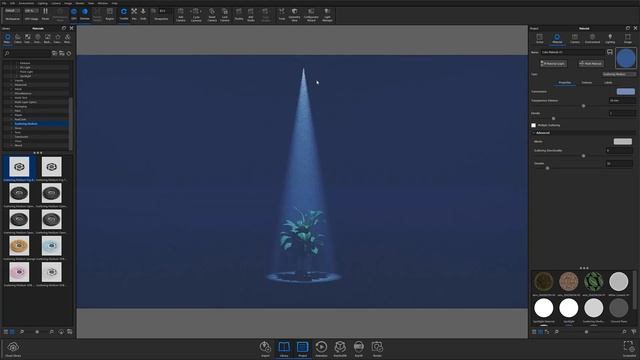The width and height of the screenshot is (640, 360).
Task: Open the Project Environment tab
Action: (592, 39)
